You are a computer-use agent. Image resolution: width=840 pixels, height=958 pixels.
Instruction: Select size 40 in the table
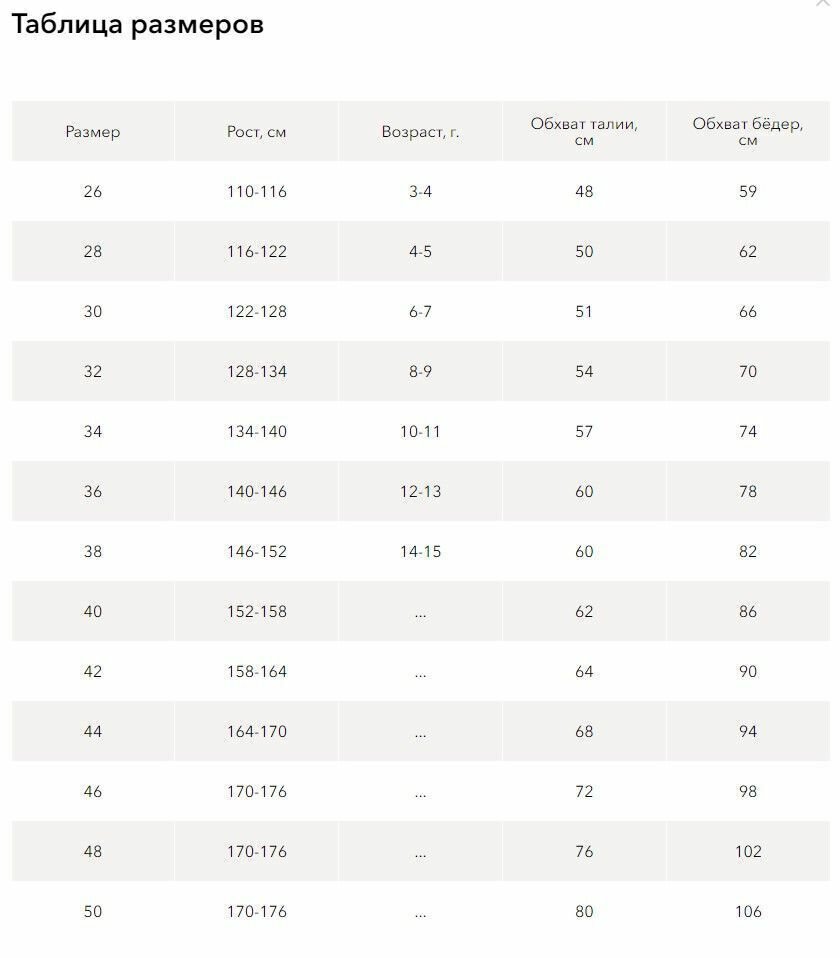(93, 611)
